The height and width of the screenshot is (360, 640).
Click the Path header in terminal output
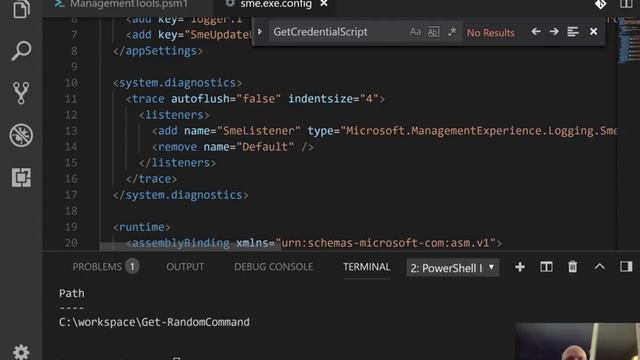click(72, 293)
